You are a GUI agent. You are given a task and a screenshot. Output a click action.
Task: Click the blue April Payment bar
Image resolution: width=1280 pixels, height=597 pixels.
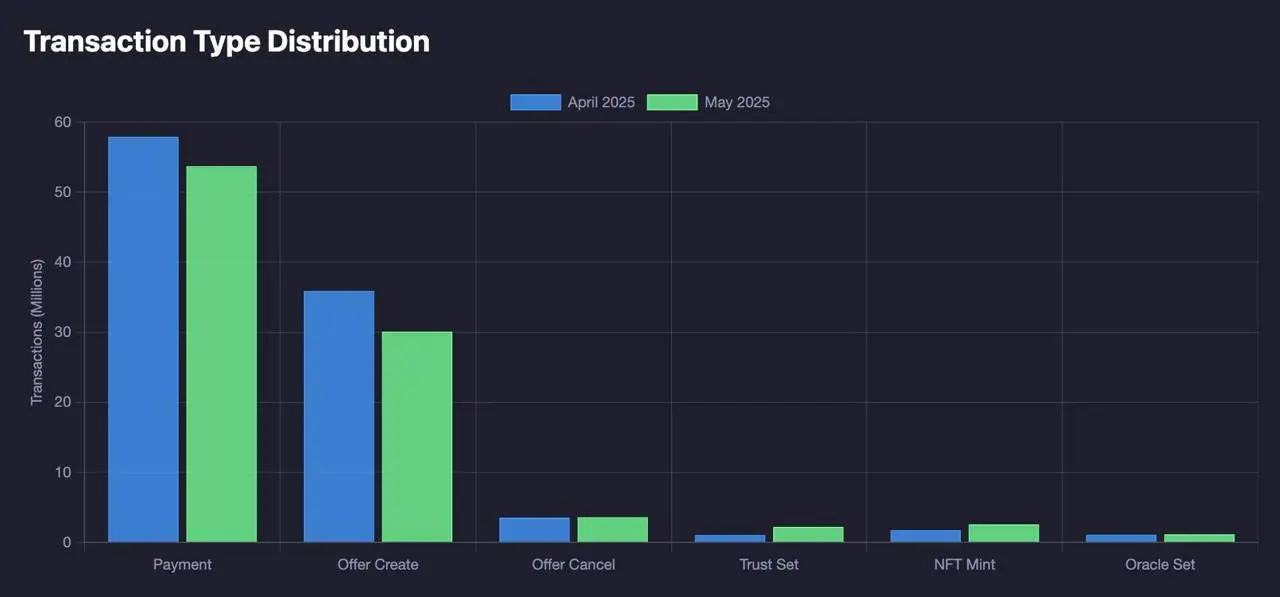pos(143,340)
